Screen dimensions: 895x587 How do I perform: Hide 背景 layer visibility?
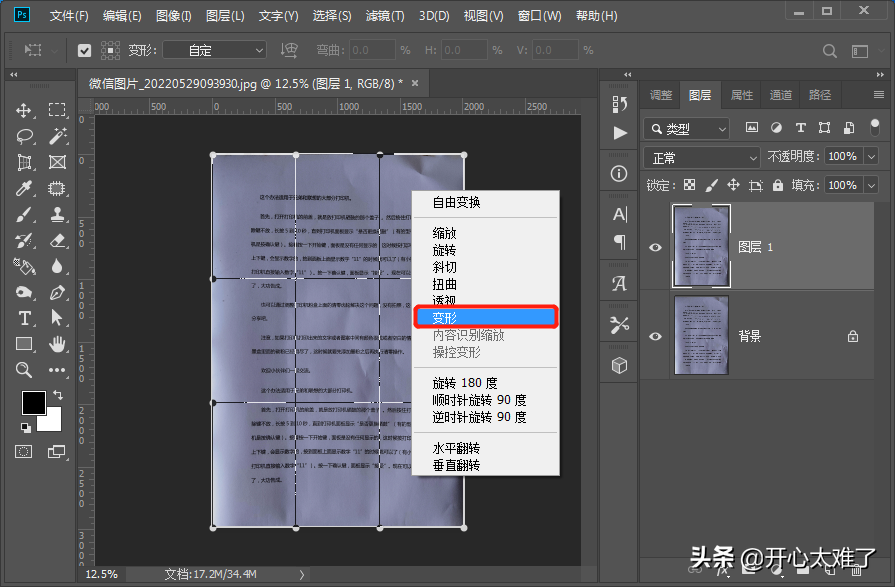click(655, 336)
